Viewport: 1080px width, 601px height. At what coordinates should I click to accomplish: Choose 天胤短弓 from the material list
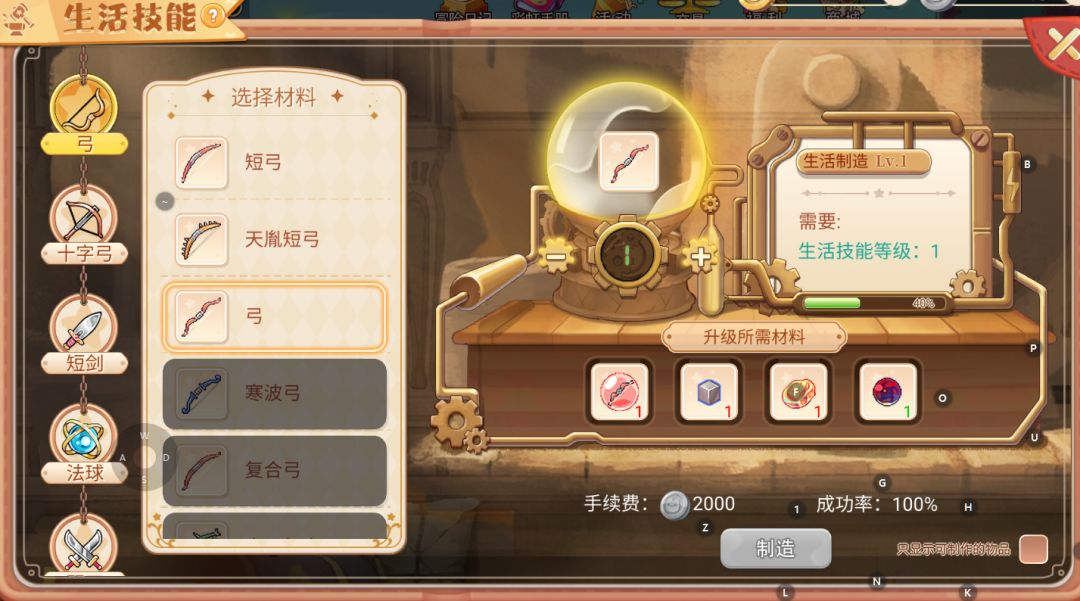(x=274, y=240)
